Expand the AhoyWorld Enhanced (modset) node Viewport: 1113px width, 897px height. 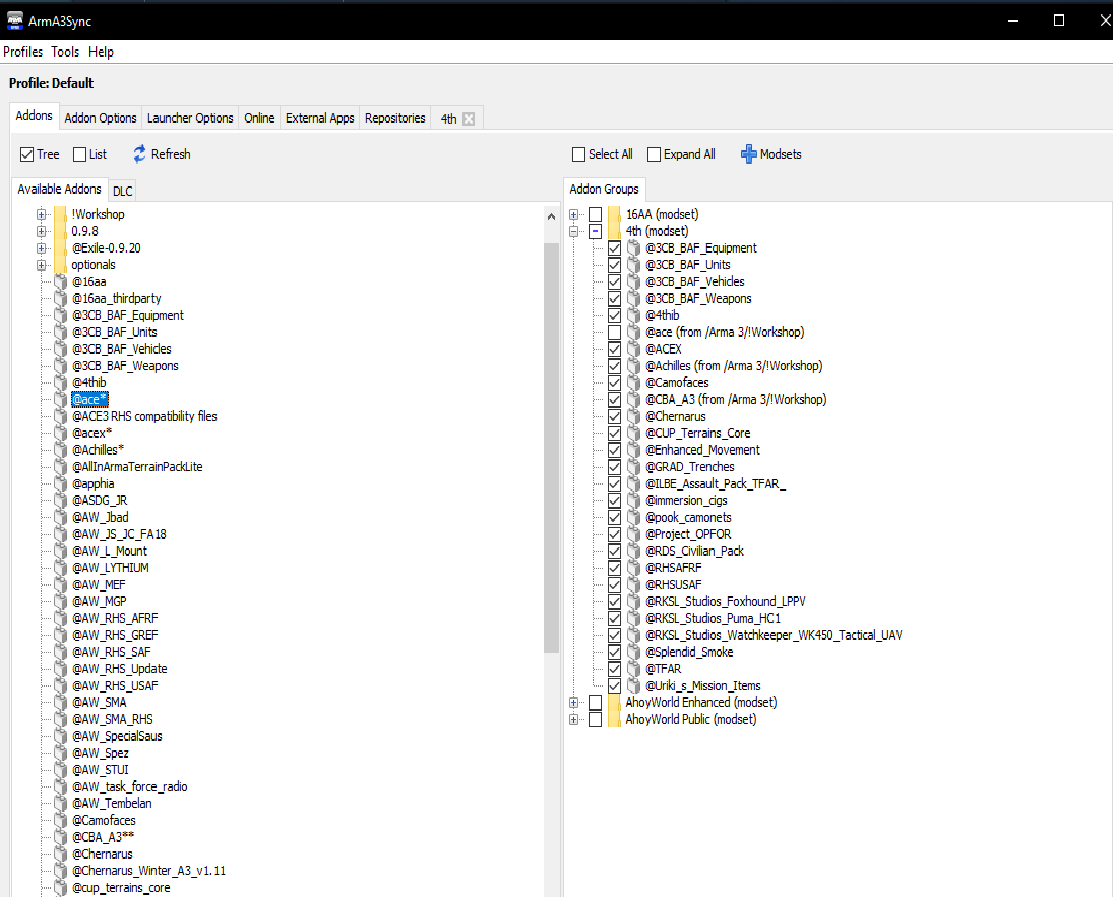coord(574,703)
